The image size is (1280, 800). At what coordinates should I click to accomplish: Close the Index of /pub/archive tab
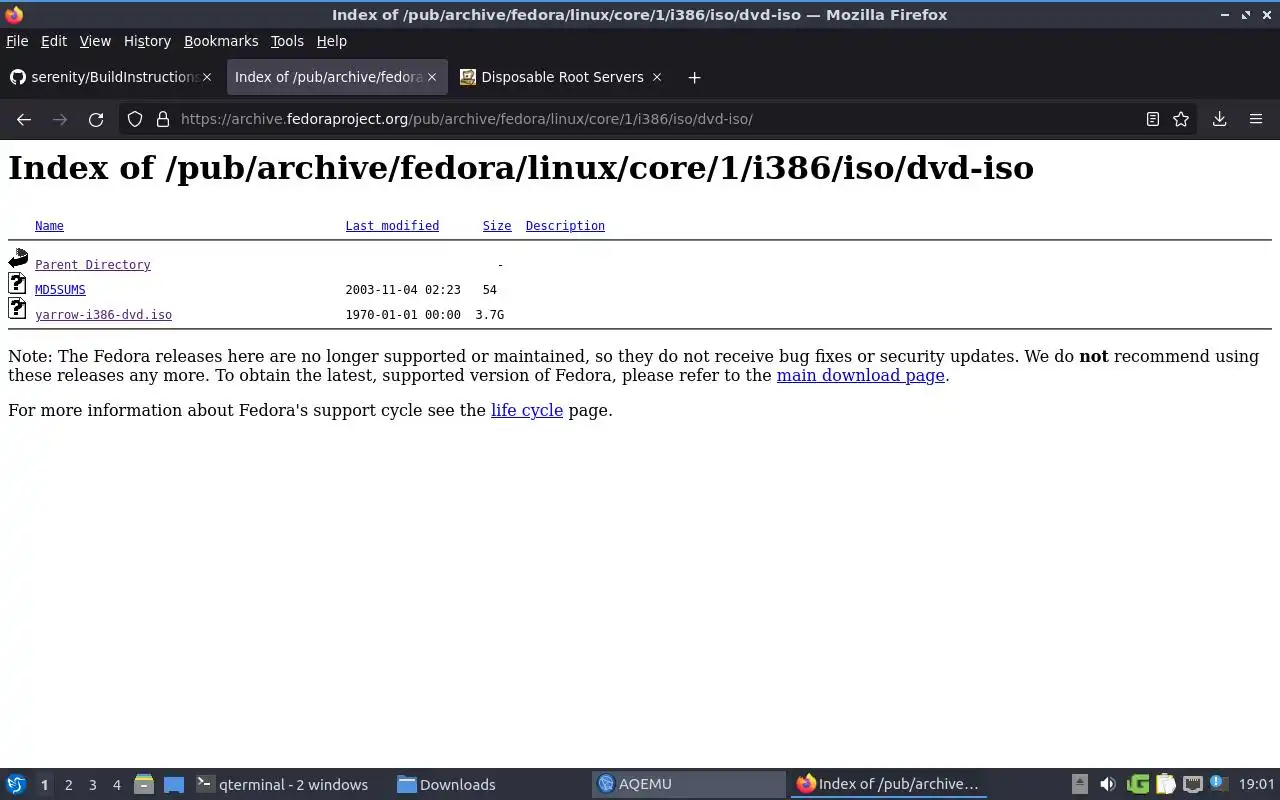pos(432,77)
